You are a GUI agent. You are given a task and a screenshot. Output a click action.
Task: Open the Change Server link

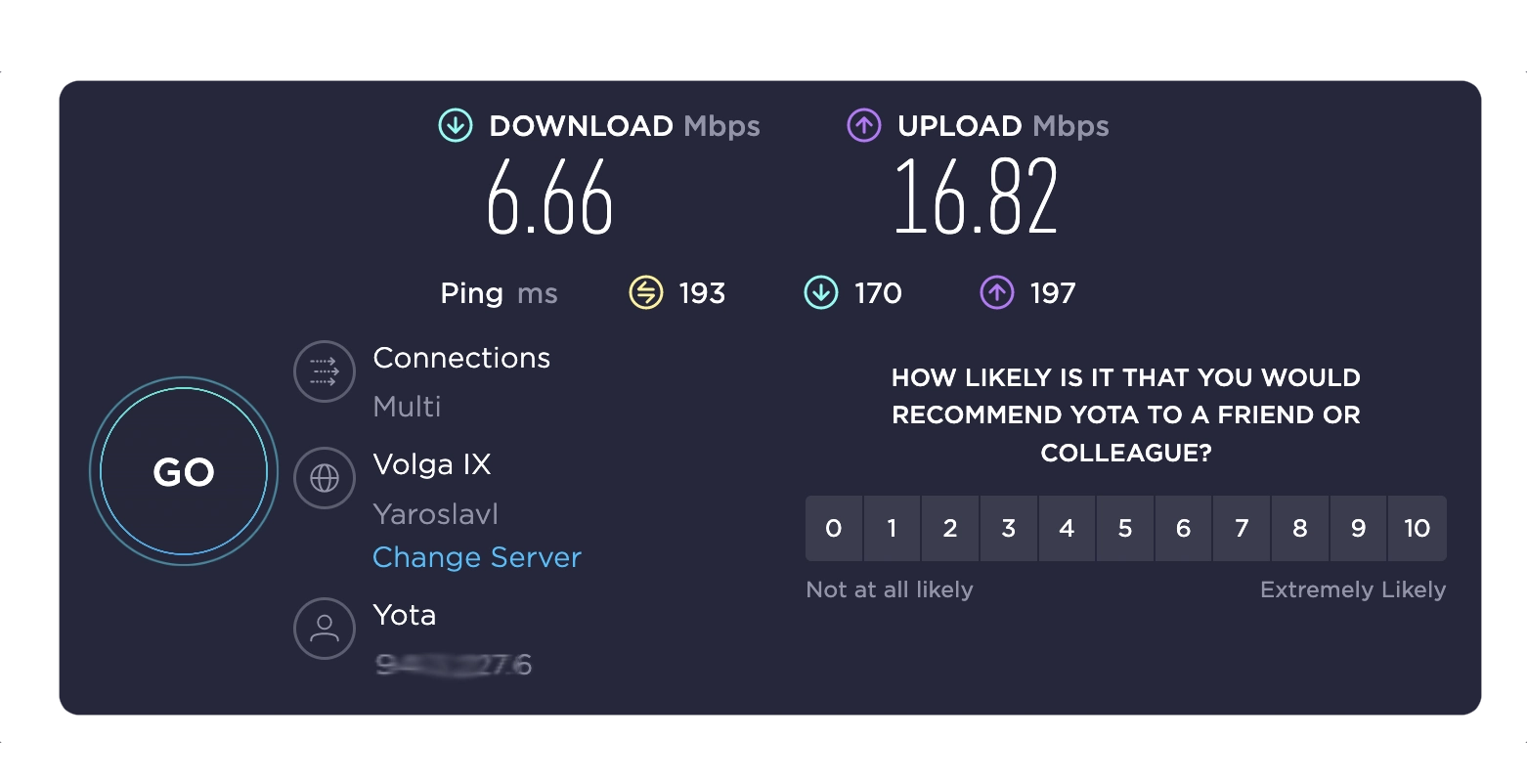coord(476,556)
